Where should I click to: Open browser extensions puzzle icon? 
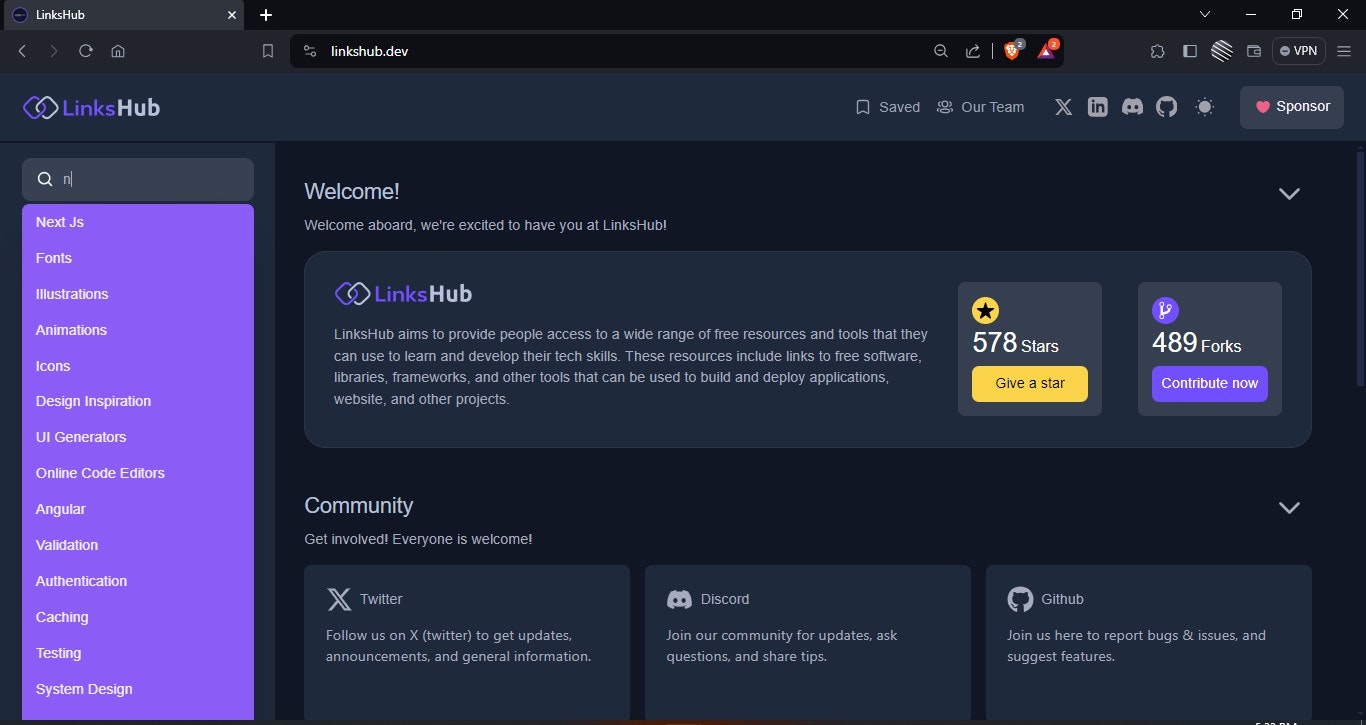click(x=1158, y=51)
